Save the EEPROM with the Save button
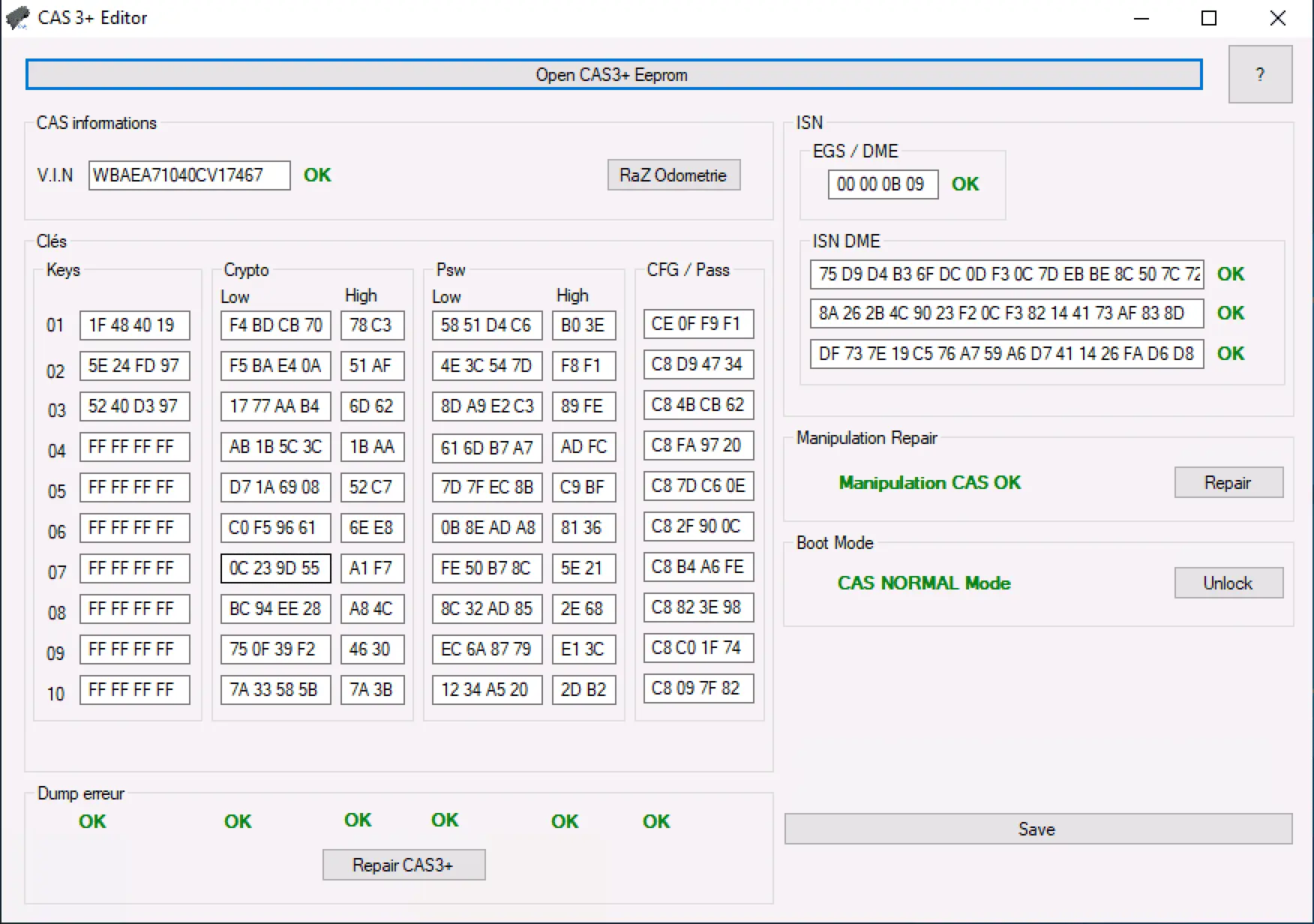Image resolution: width=1314 pixels, height=924 pixels. [x=1037, y=829]
